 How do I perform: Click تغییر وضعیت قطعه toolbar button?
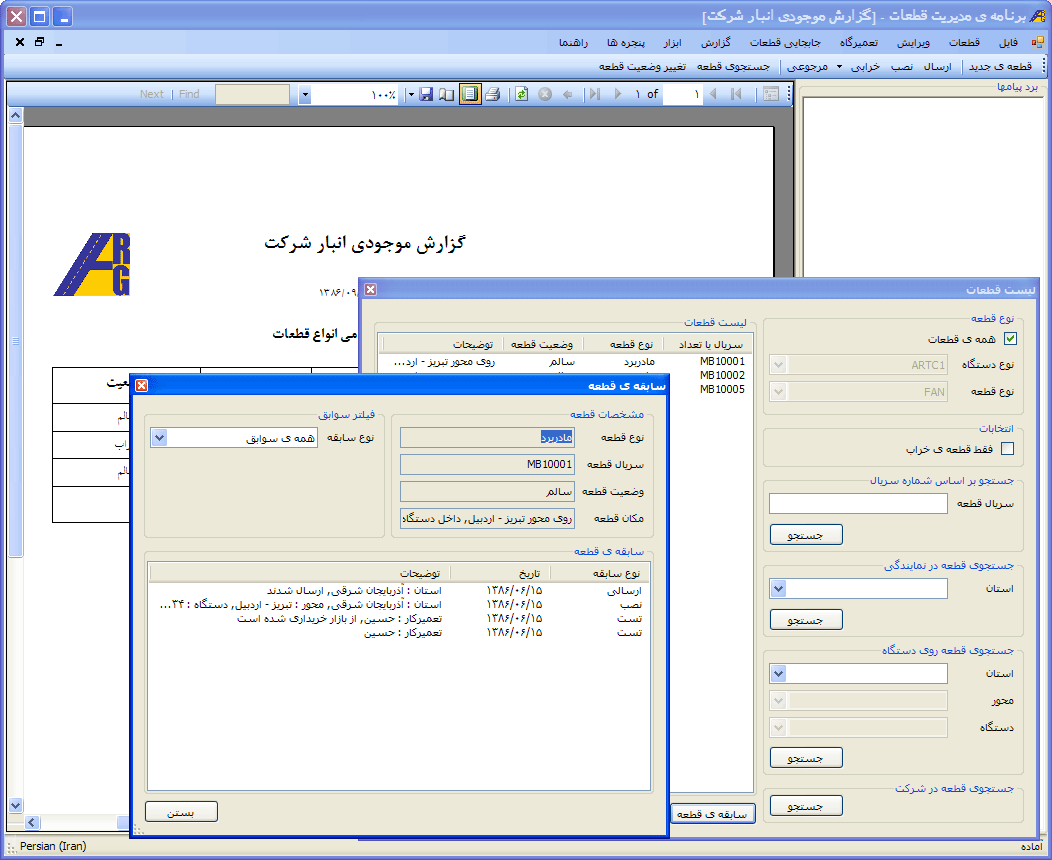pos(642,66)
